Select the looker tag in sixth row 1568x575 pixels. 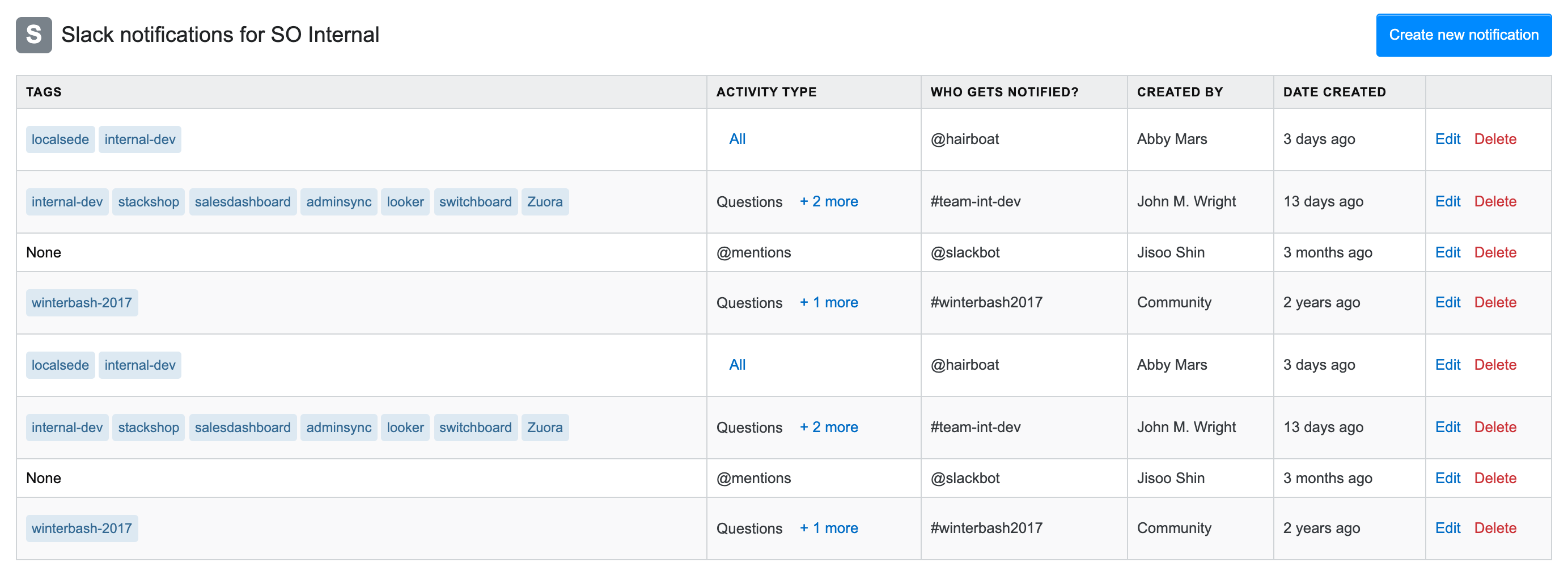point(405,428)
